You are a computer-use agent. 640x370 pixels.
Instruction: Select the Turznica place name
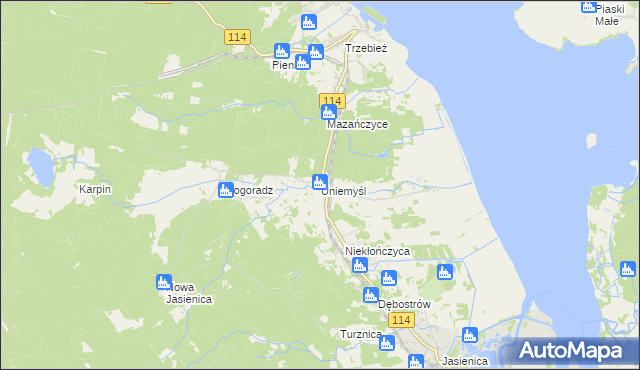click(x=361, y=335)
